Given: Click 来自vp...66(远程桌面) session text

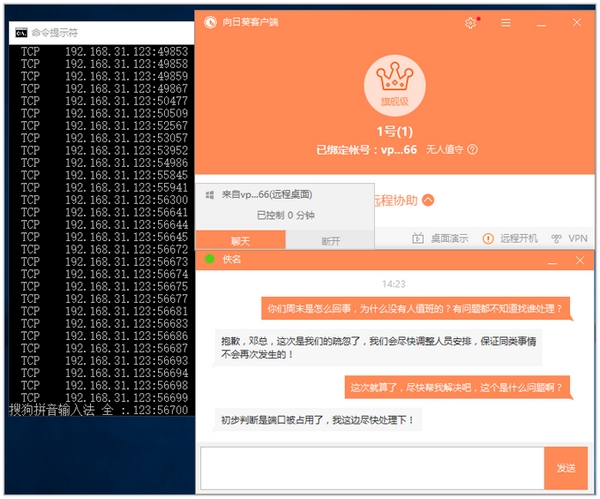Looking at the screenshot, I should click(267, 194).
